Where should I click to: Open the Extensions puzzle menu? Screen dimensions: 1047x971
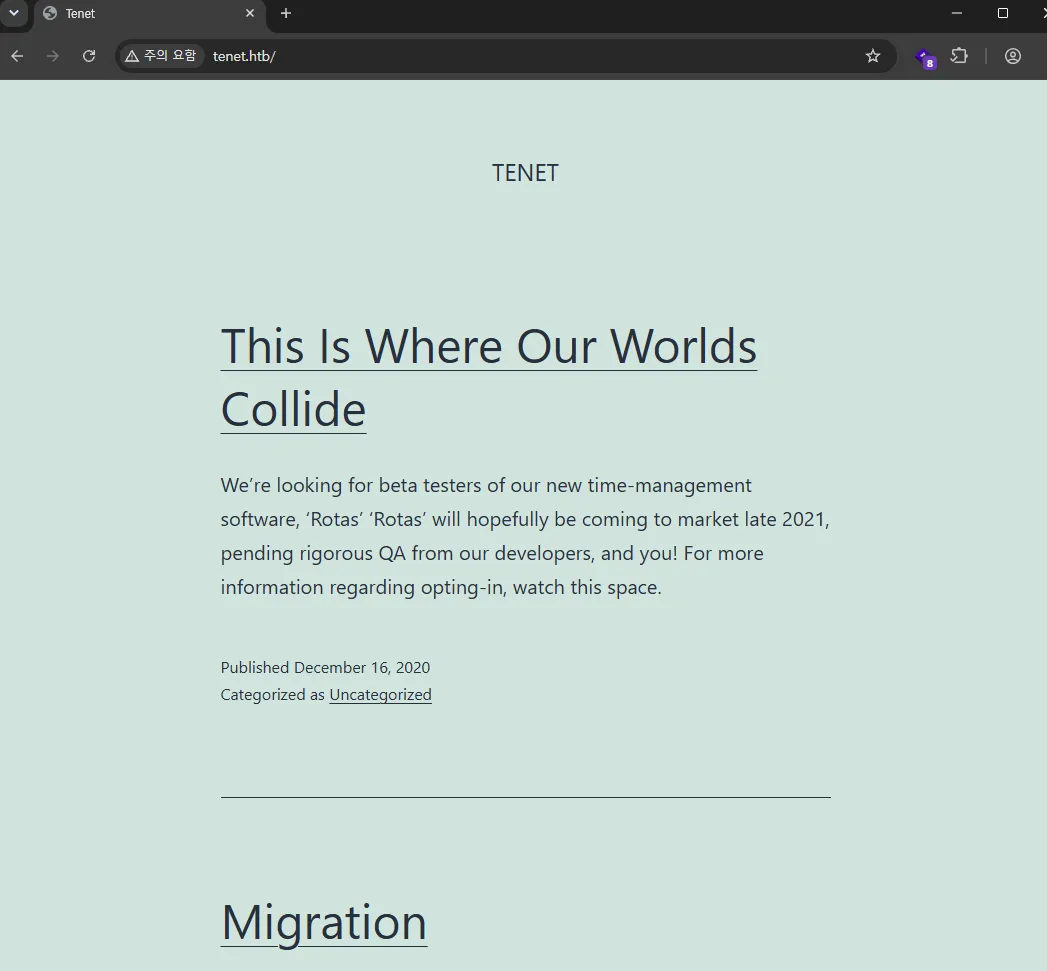(959, 56)
